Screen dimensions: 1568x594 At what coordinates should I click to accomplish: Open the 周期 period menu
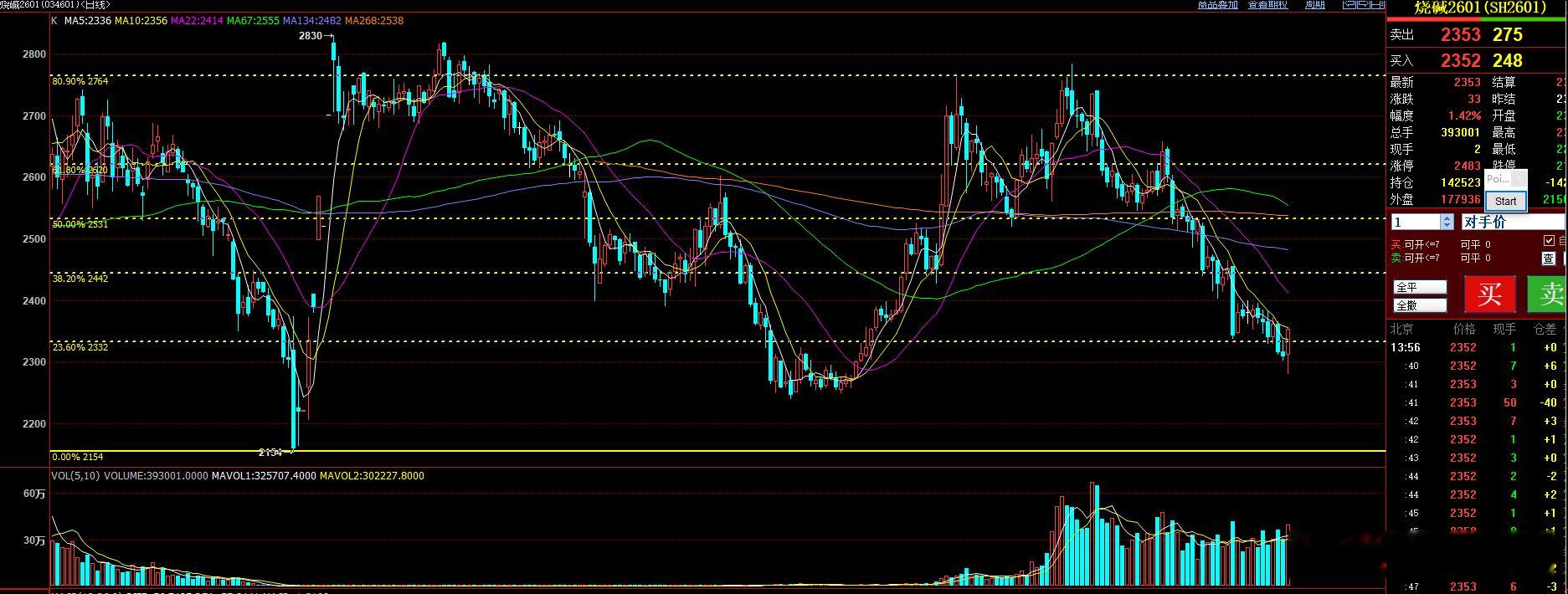1315,4
